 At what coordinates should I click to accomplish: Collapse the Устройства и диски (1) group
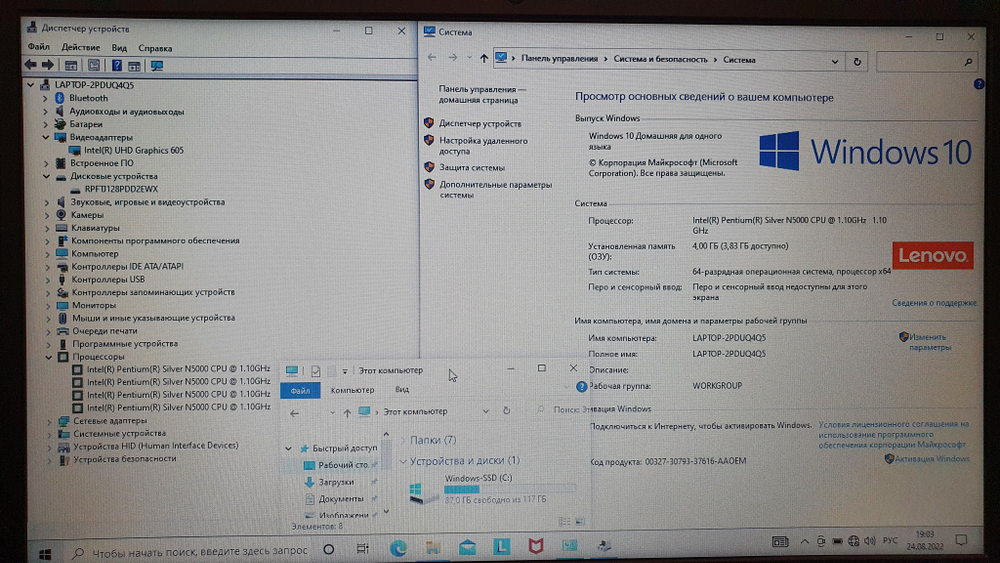click(402, 461)
